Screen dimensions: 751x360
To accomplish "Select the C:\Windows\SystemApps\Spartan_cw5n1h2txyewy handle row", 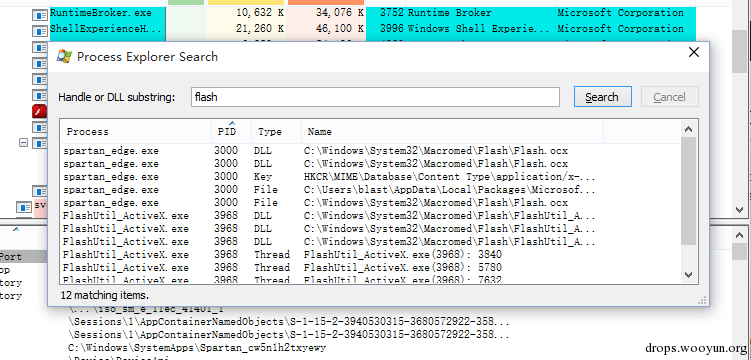I will coord(197,347).
